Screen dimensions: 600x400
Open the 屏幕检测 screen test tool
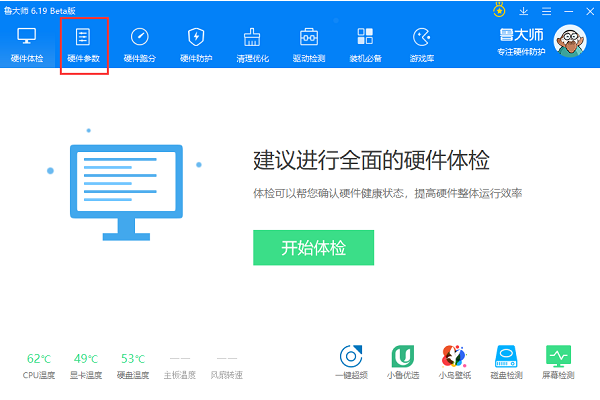pos(558,362)
